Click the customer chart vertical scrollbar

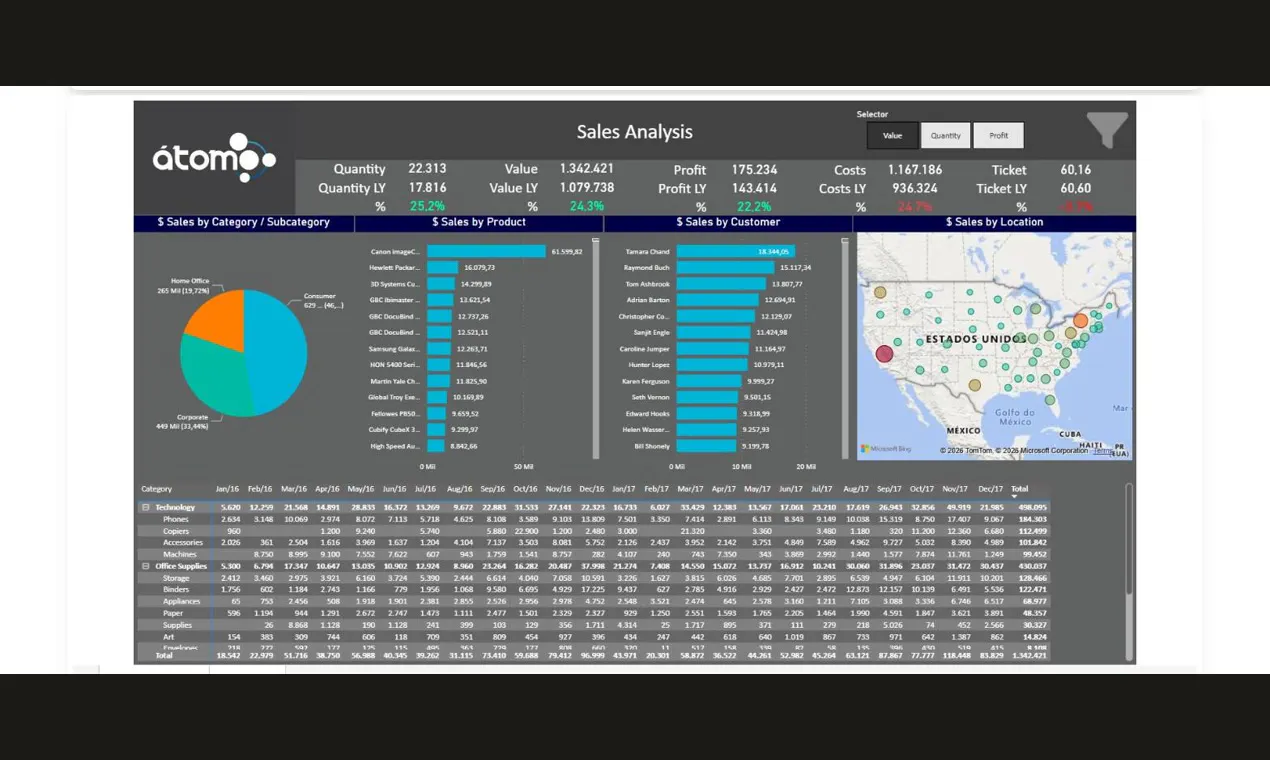pyautogui.click(x=846, y=348)
